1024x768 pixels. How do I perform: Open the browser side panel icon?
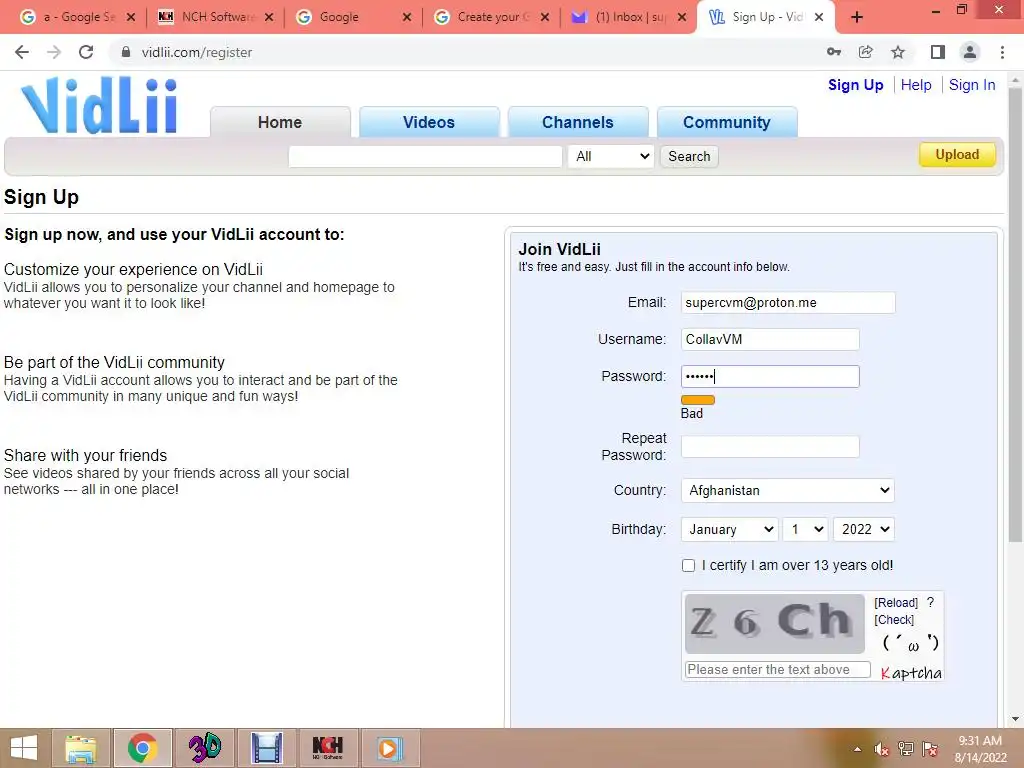pos(938,52)
